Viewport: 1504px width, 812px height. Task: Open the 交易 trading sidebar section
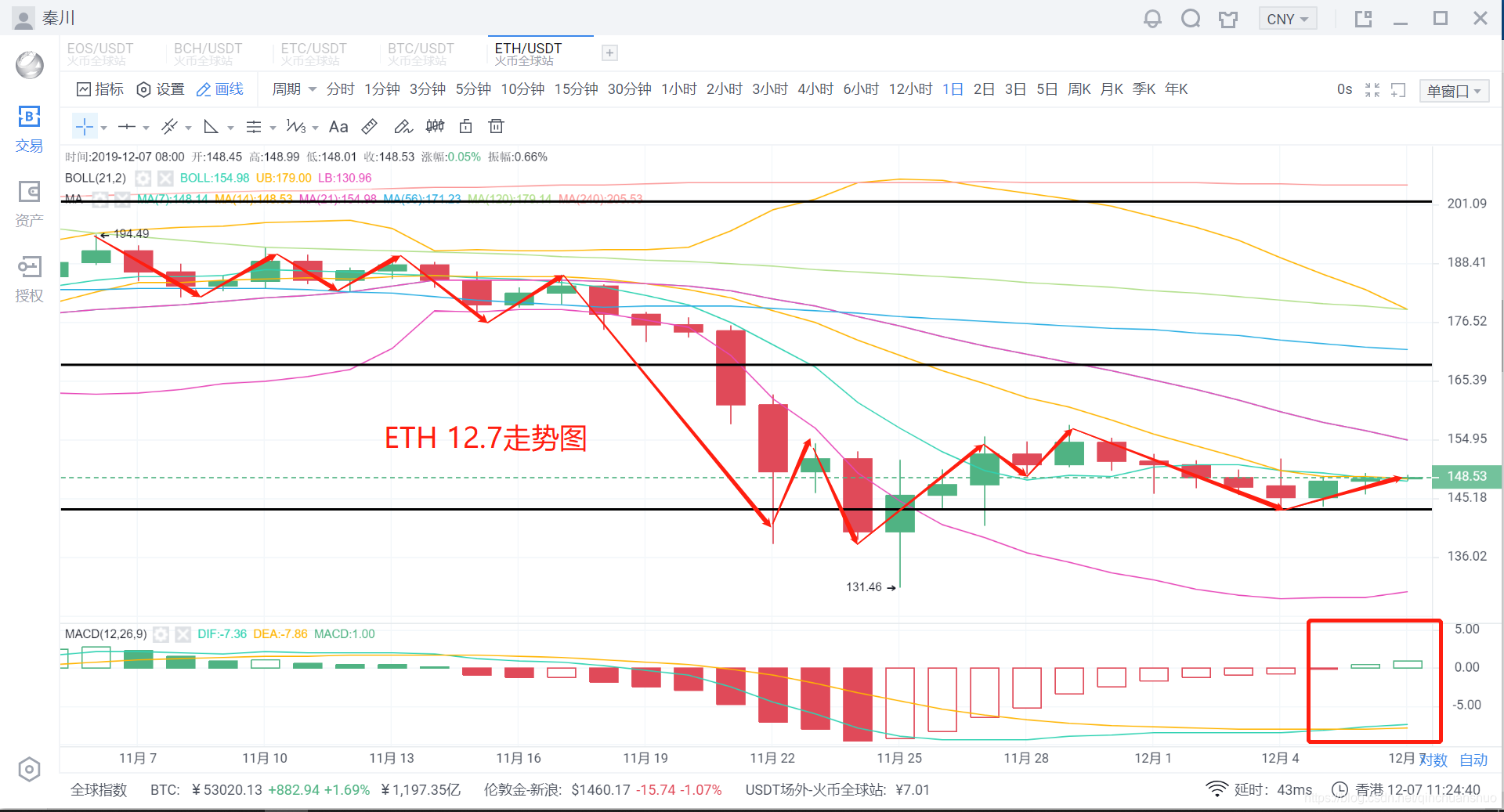click(29, 130)
